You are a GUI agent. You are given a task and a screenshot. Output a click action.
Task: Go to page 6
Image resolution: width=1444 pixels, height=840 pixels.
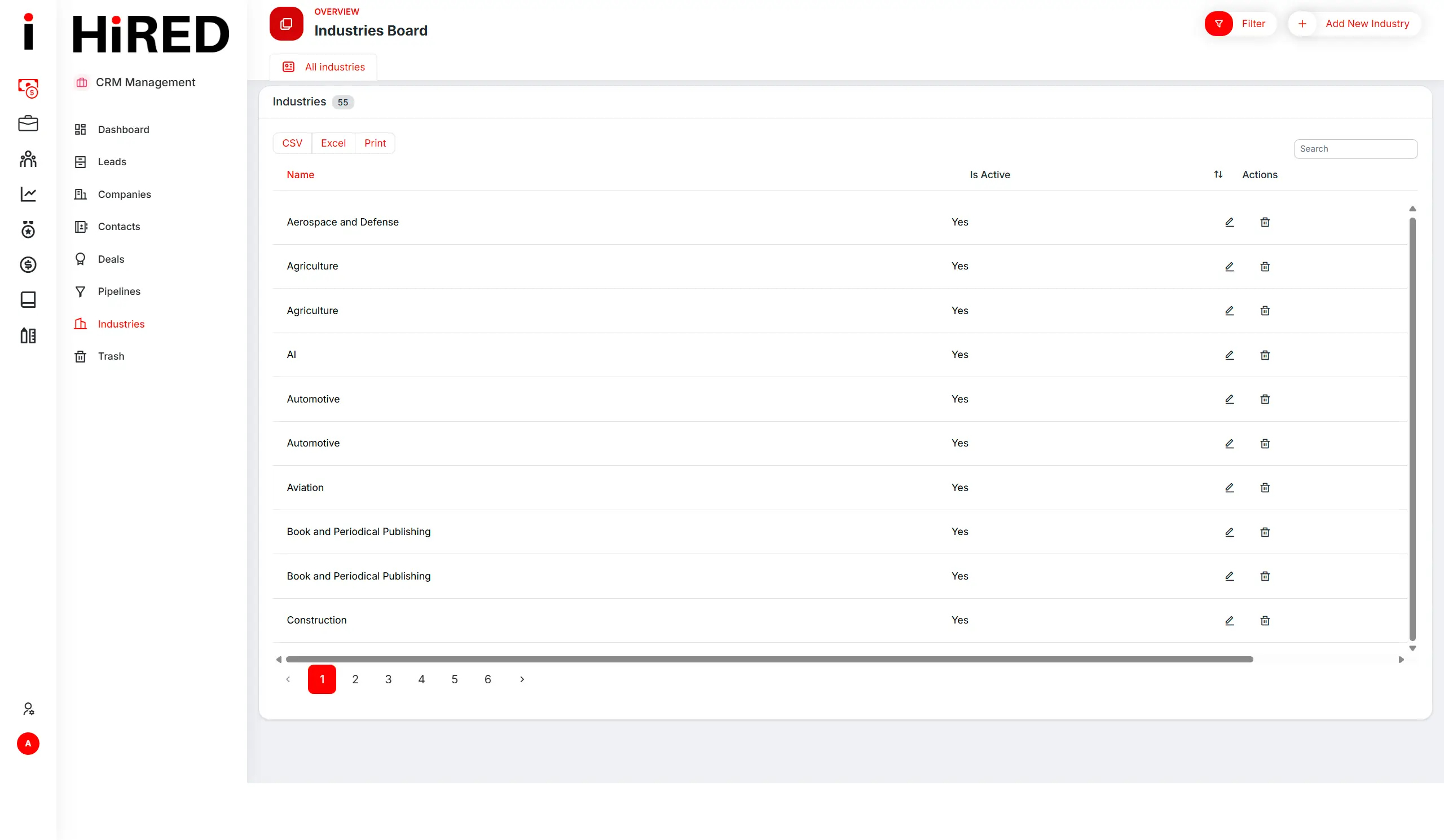(x=488, y=679)
